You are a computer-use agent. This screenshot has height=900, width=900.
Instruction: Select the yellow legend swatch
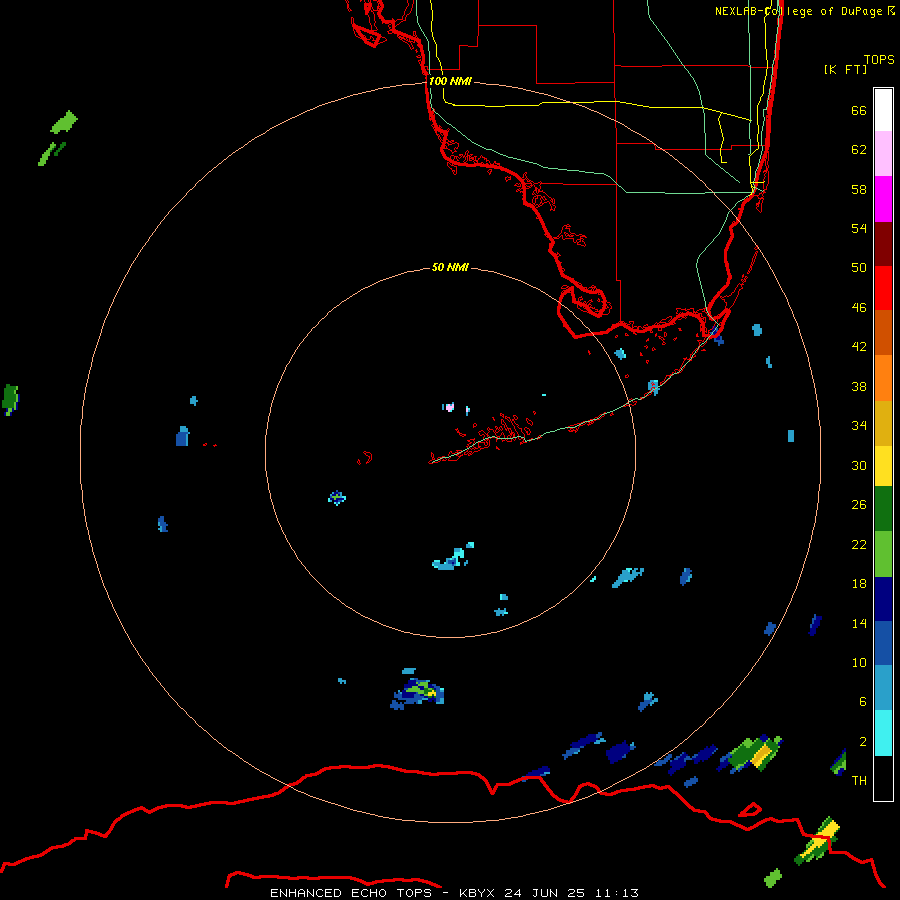[x=883, y=466]
